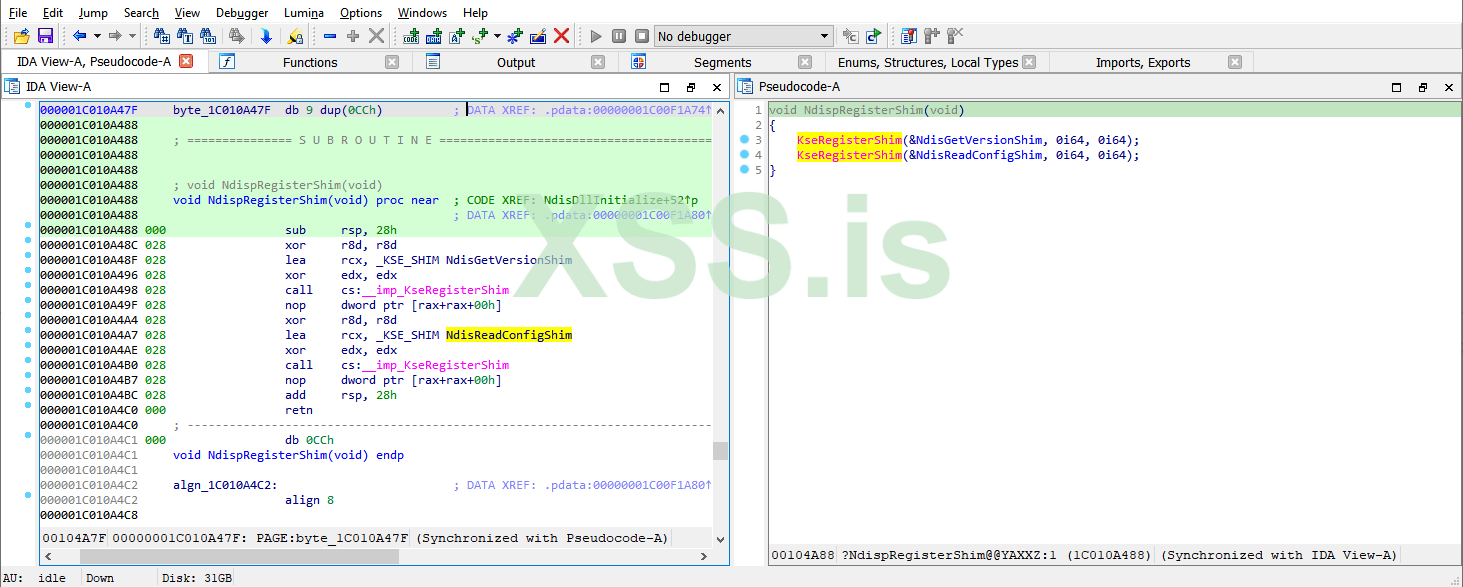This screenshot has height=587, width=1463.
Task: Open the Jump menu
Action: (93, 12)
